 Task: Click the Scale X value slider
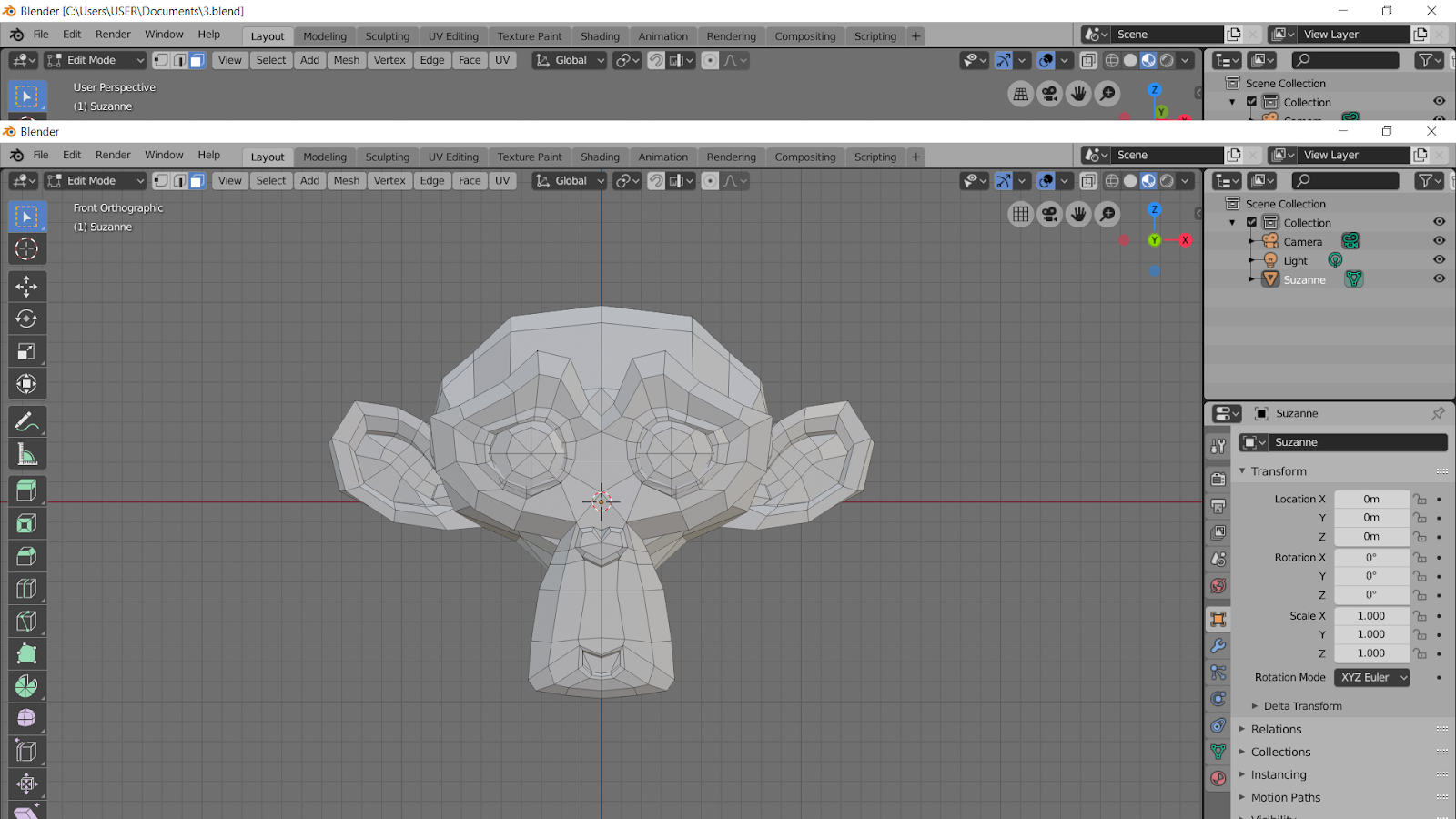coord(1370,615)
